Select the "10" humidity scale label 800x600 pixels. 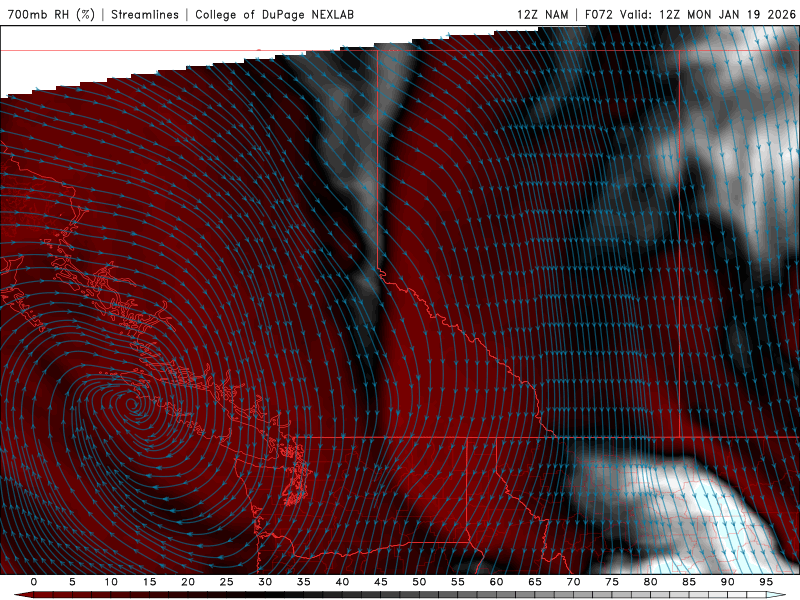111,582
